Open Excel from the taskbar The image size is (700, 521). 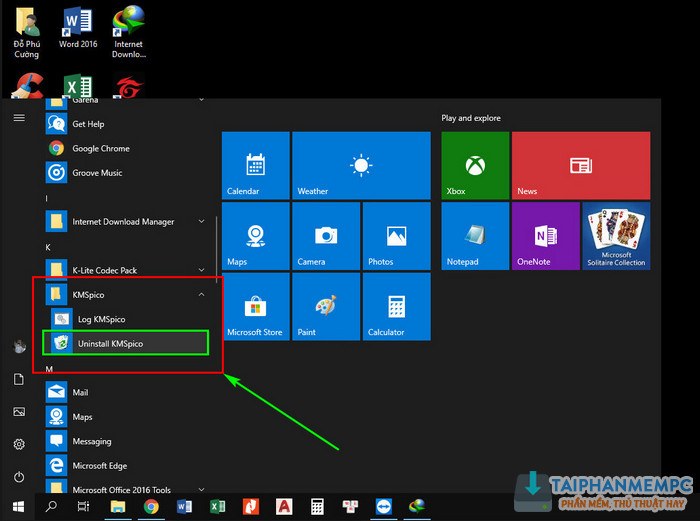[217, 507]
